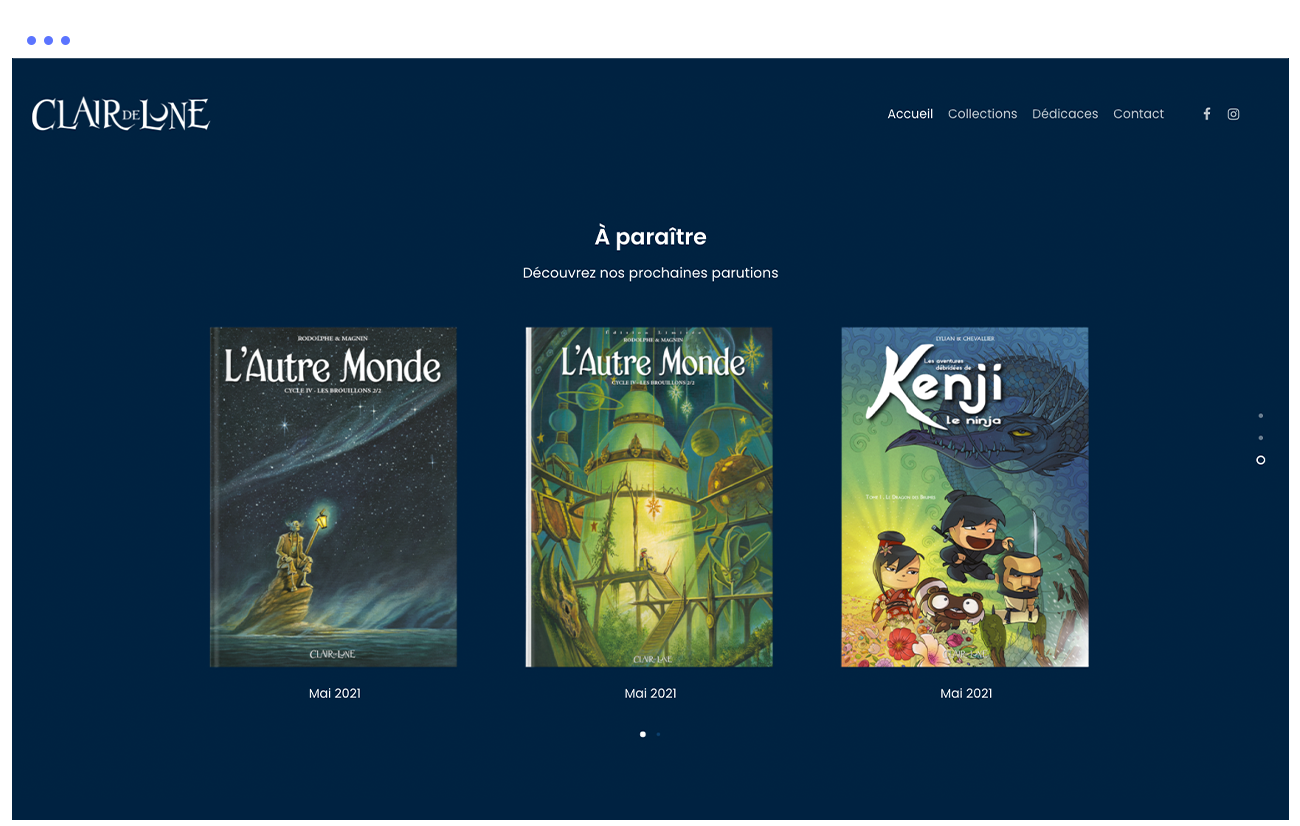Click 'Mai 2021' under Kenji cover
Viewport: 1300px width, 826px height.
pos(966,693)
